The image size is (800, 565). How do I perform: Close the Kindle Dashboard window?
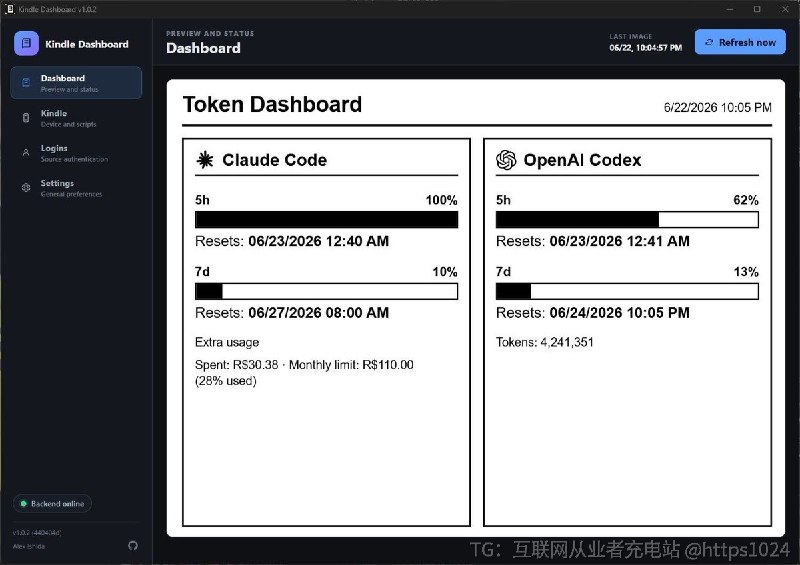pos(785,9)
